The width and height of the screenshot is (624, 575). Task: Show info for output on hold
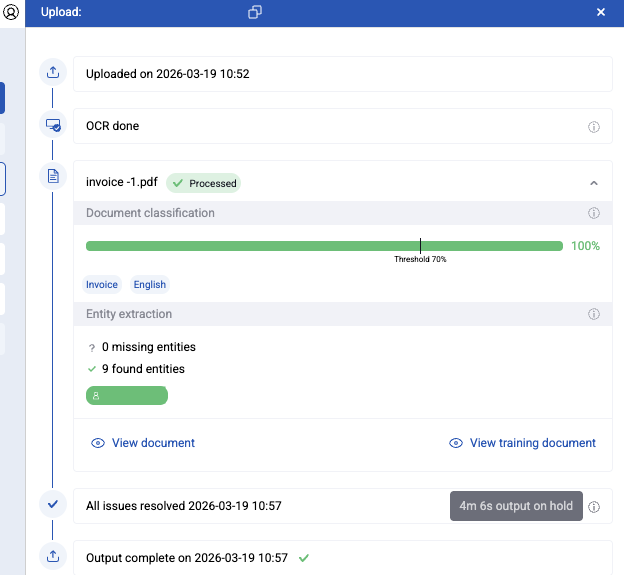(x=594, y=507)
